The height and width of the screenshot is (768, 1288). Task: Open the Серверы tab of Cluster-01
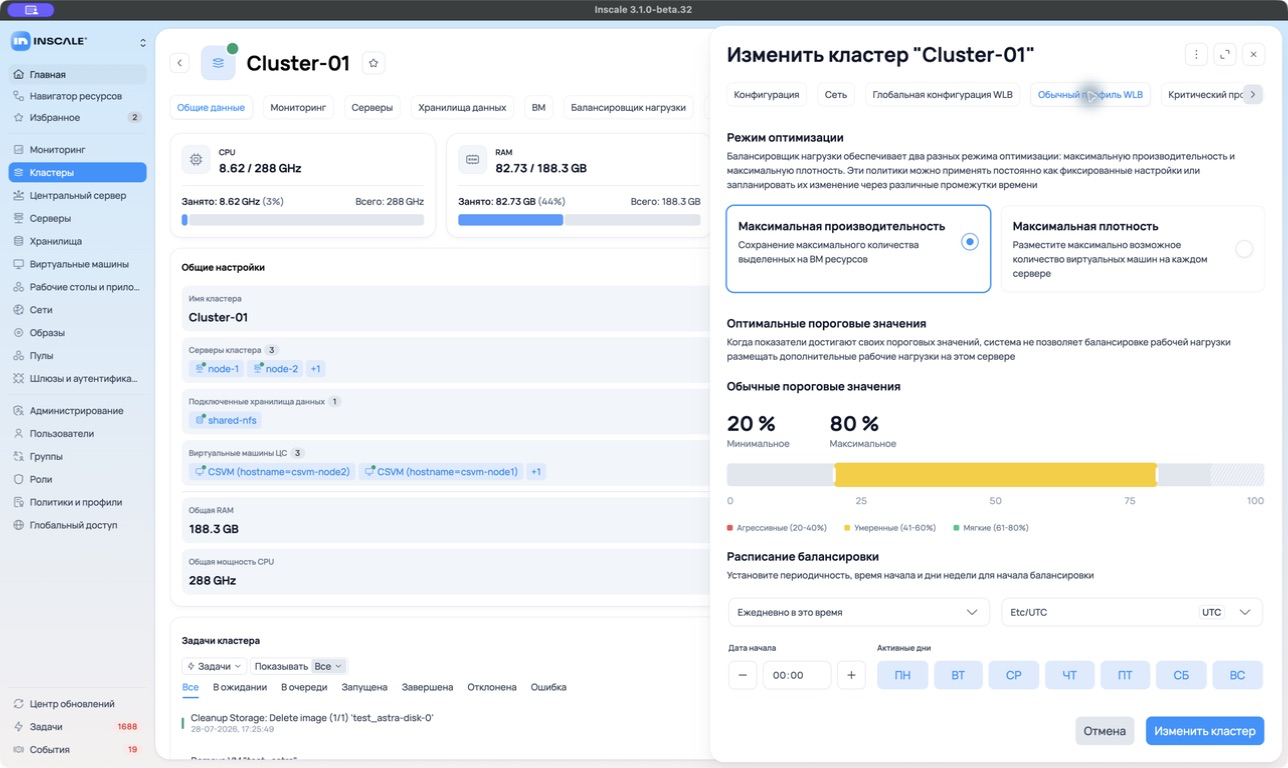click(372, 107)
